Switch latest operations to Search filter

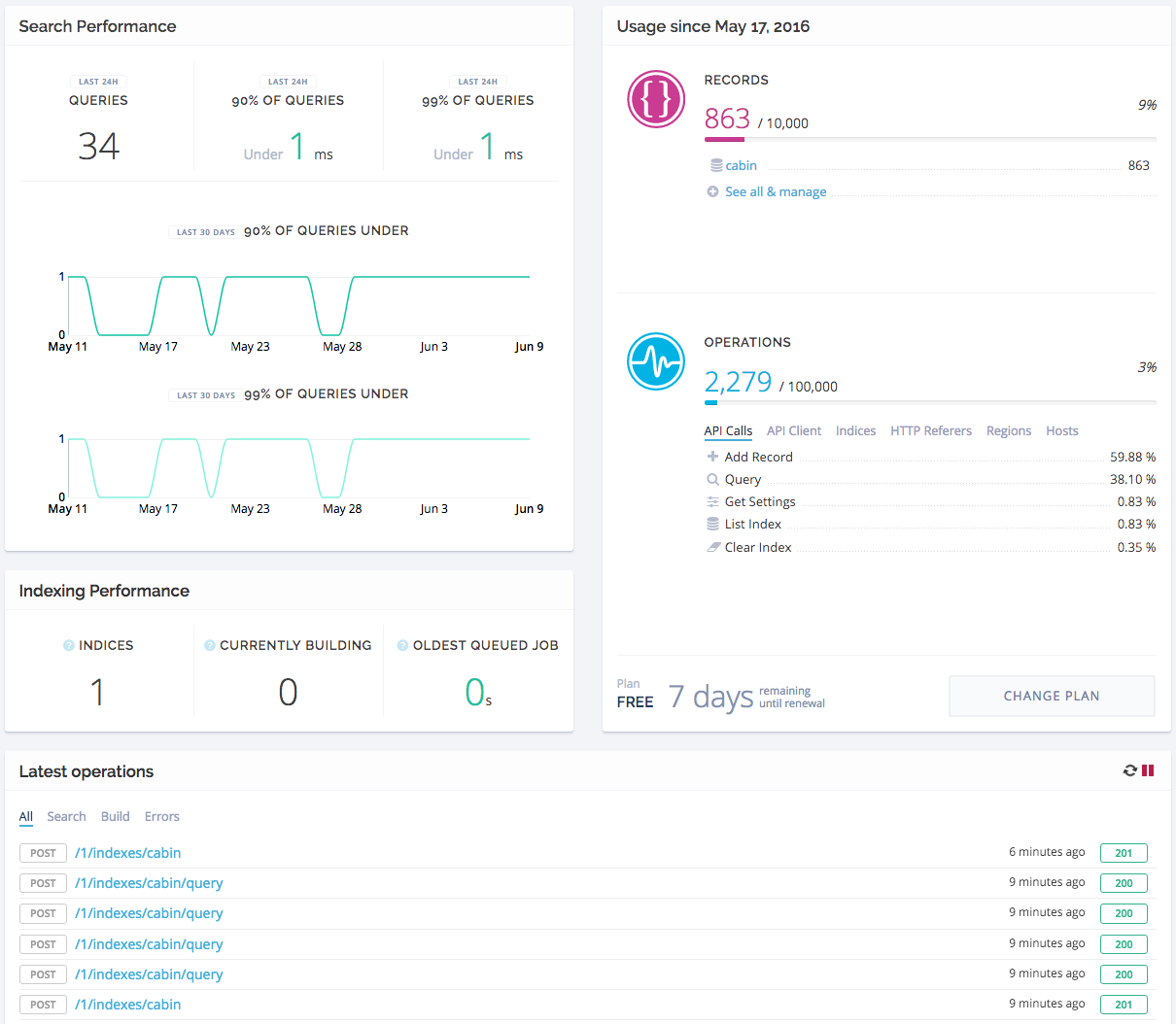pos(66,816)
